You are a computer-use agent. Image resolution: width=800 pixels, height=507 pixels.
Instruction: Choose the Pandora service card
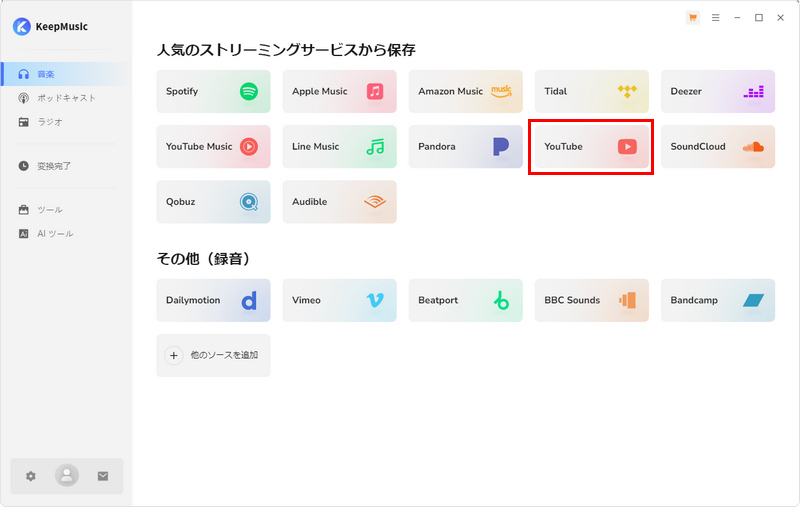point(465,146)
